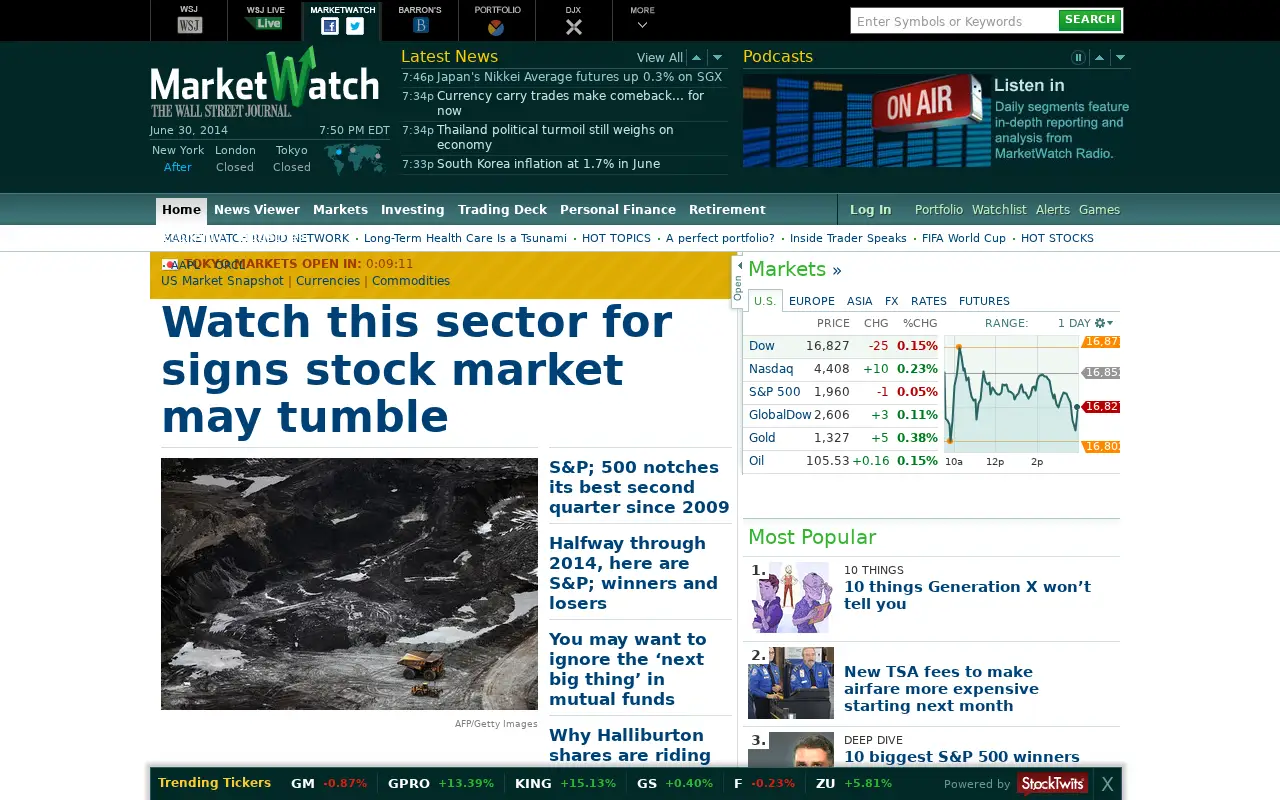Screen dimensions: 1280x800
Task: Switch to the EUROPE markets tab
Action: point(811,301)
